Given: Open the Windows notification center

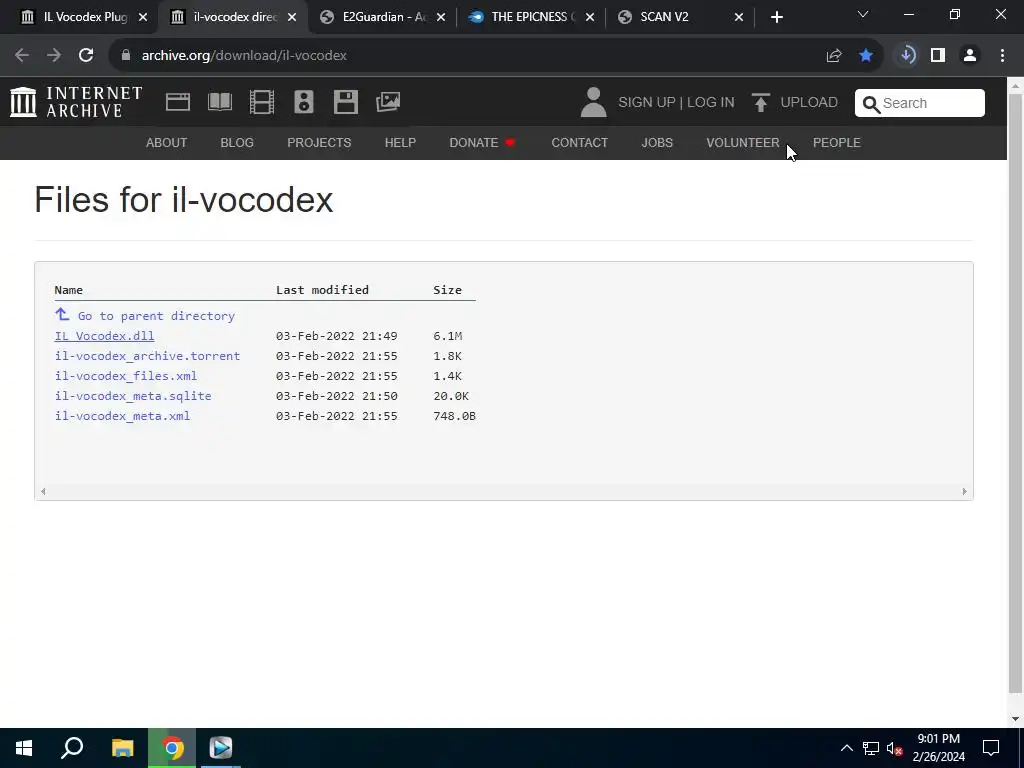Looking at the screenshot, I should 991,748.
